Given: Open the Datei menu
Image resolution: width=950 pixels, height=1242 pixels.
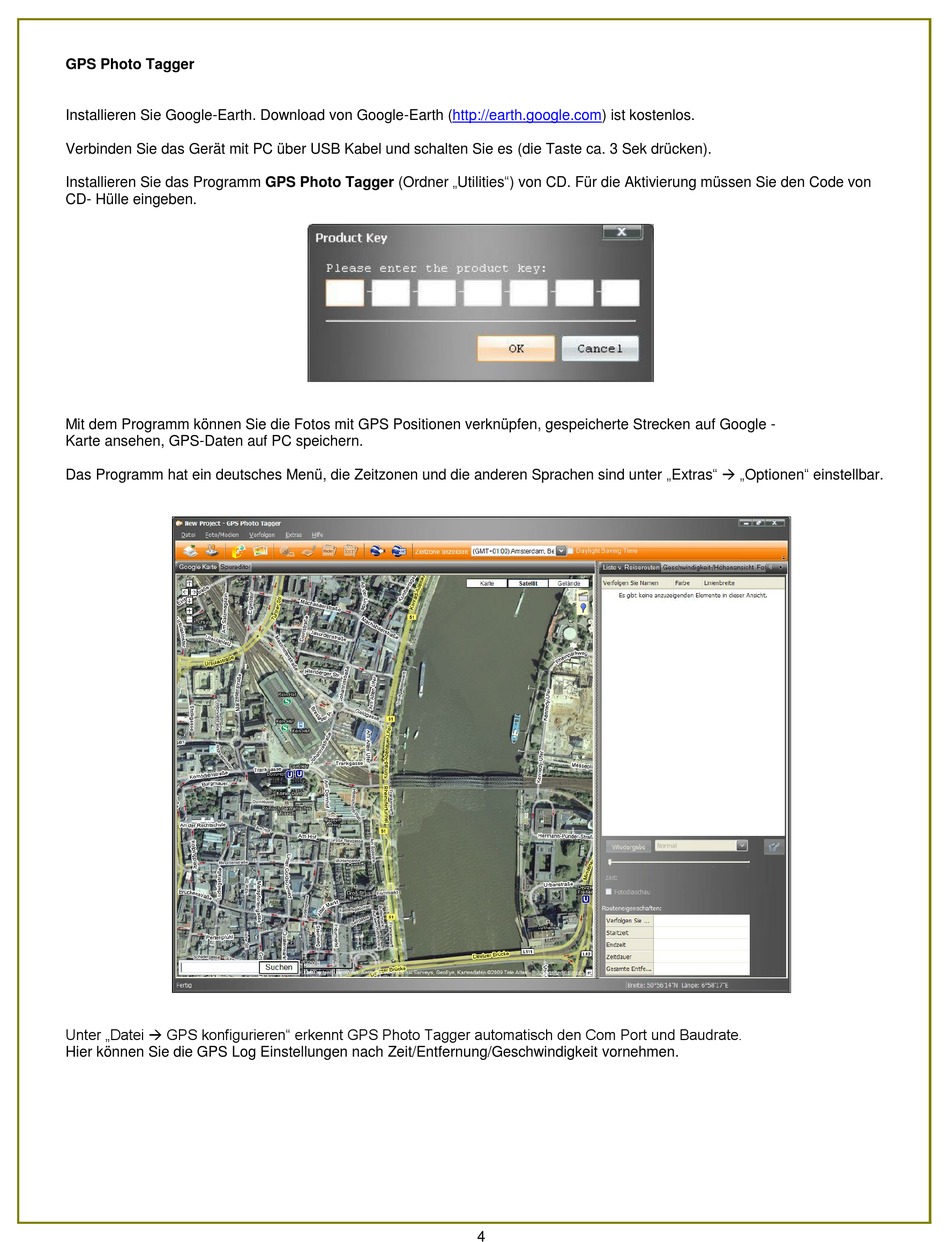Looking at the screenshot, I should coord(188,535).
